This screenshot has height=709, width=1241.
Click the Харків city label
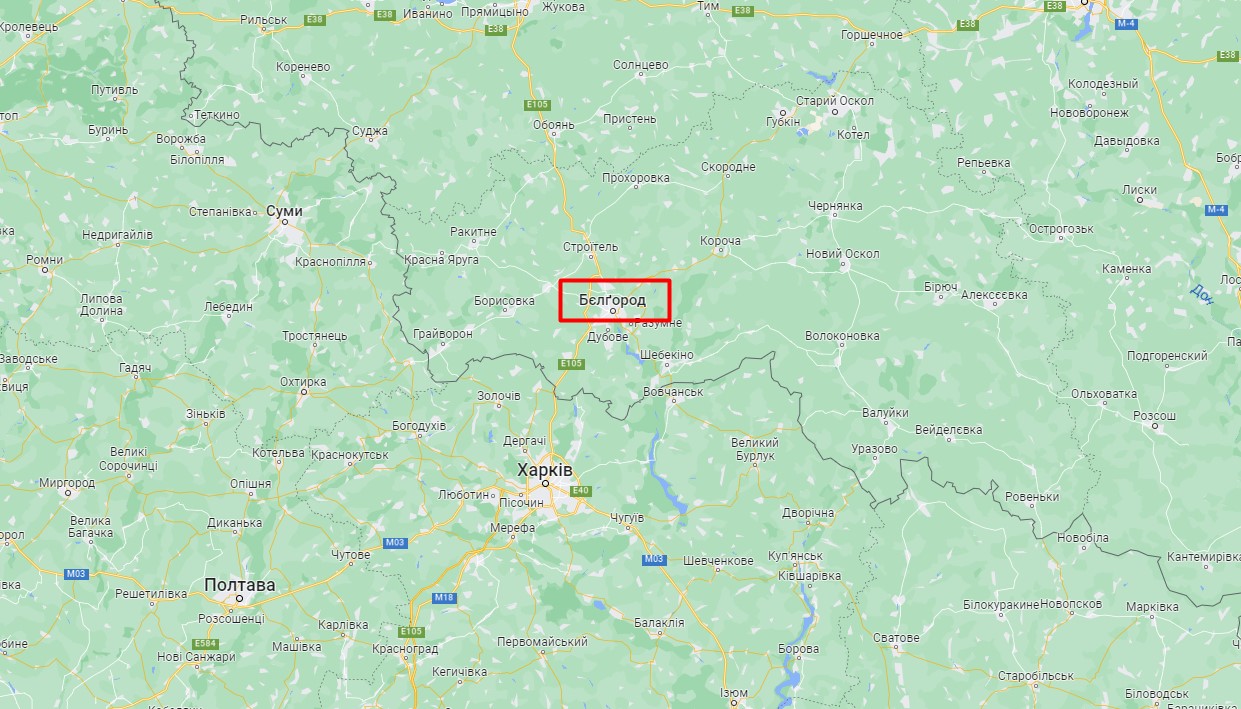coord(545,469)
